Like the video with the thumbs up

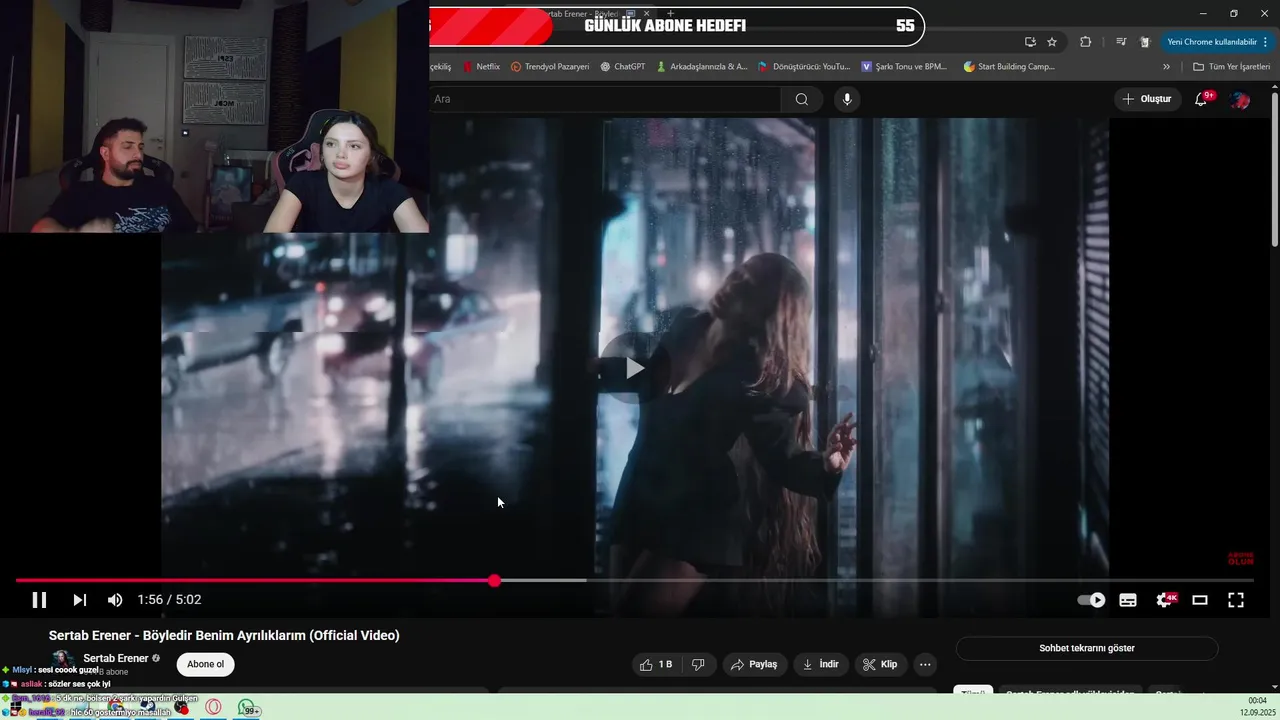click(656, 664)
